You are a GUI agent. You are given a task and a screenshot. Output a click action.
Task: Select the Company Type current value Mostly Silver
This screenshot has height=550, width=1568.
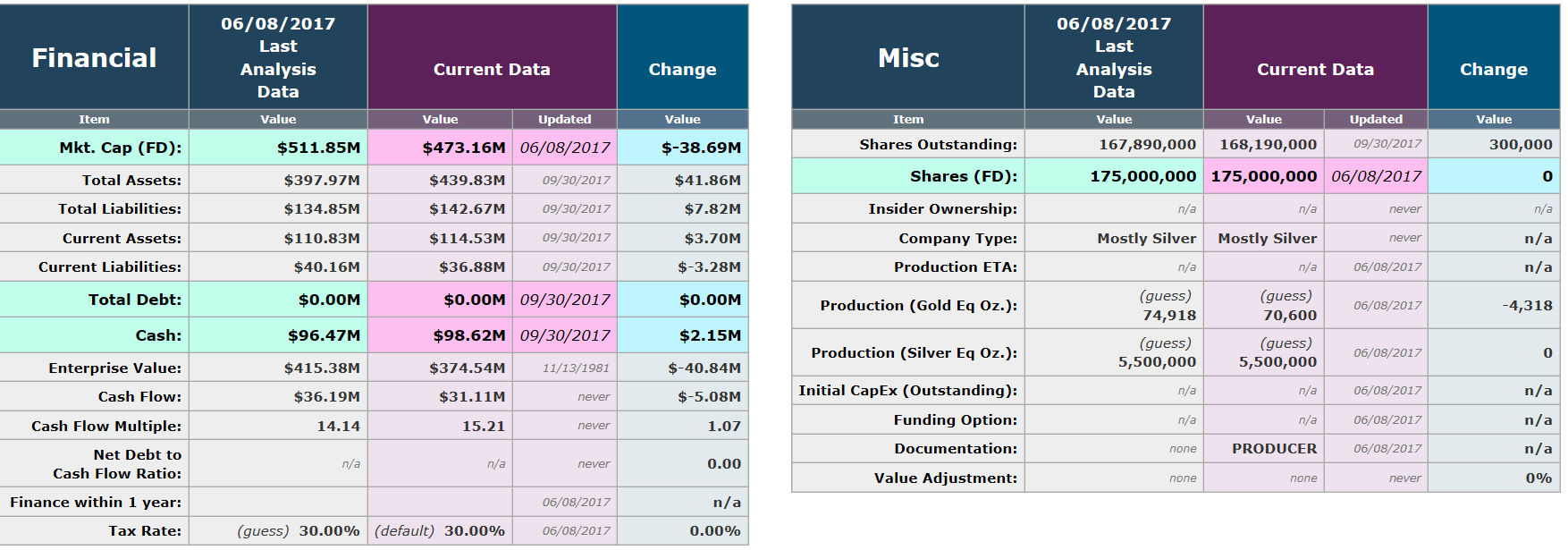tap(1267, 239)
